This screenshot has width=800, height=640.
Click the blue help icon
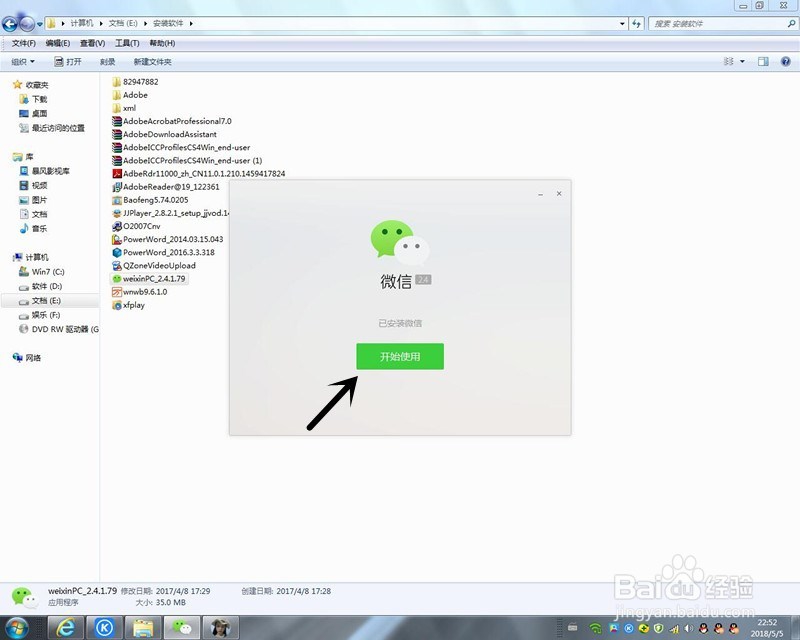[x=786, y=62]
